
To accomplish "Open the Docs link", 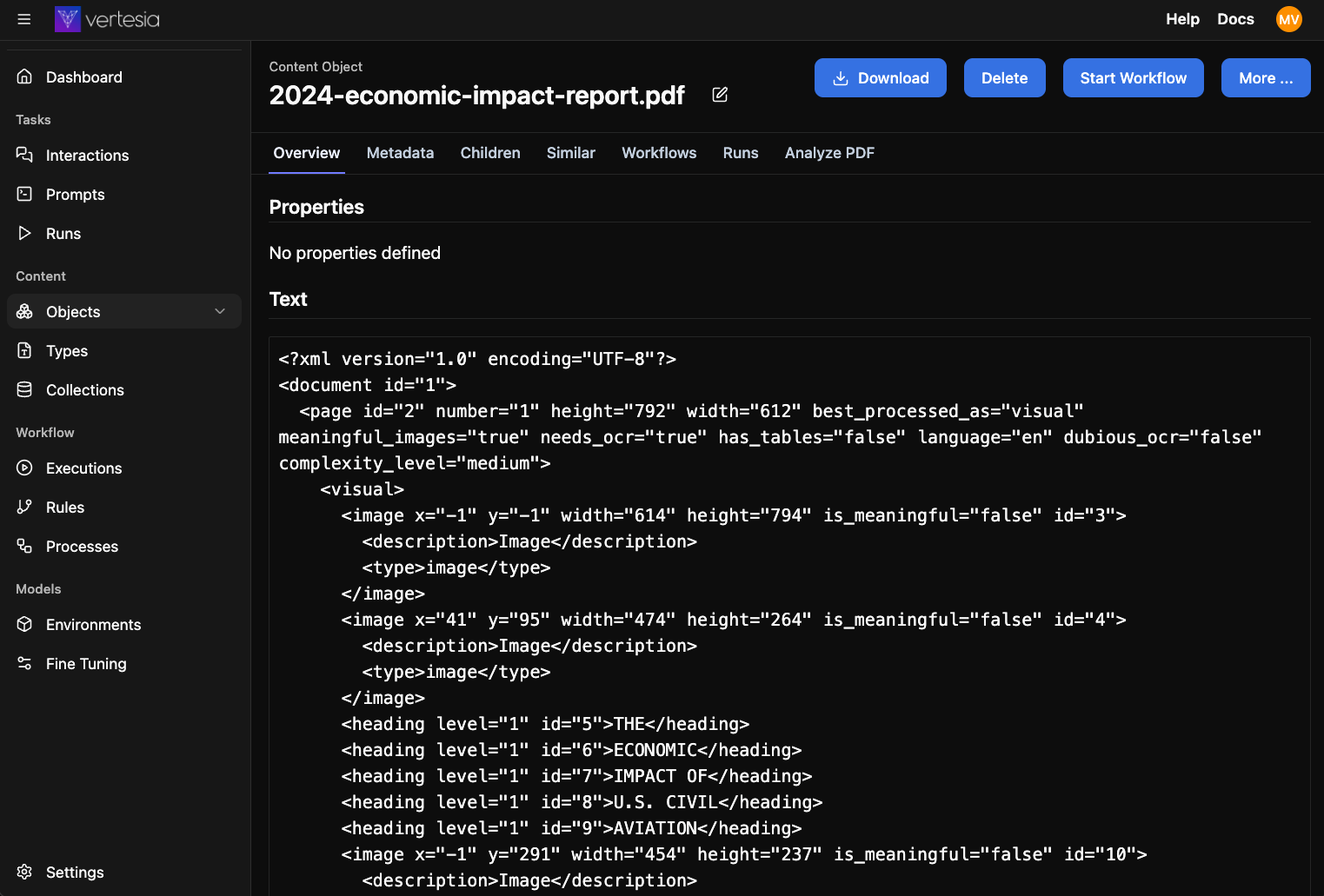I will 1235,19.
